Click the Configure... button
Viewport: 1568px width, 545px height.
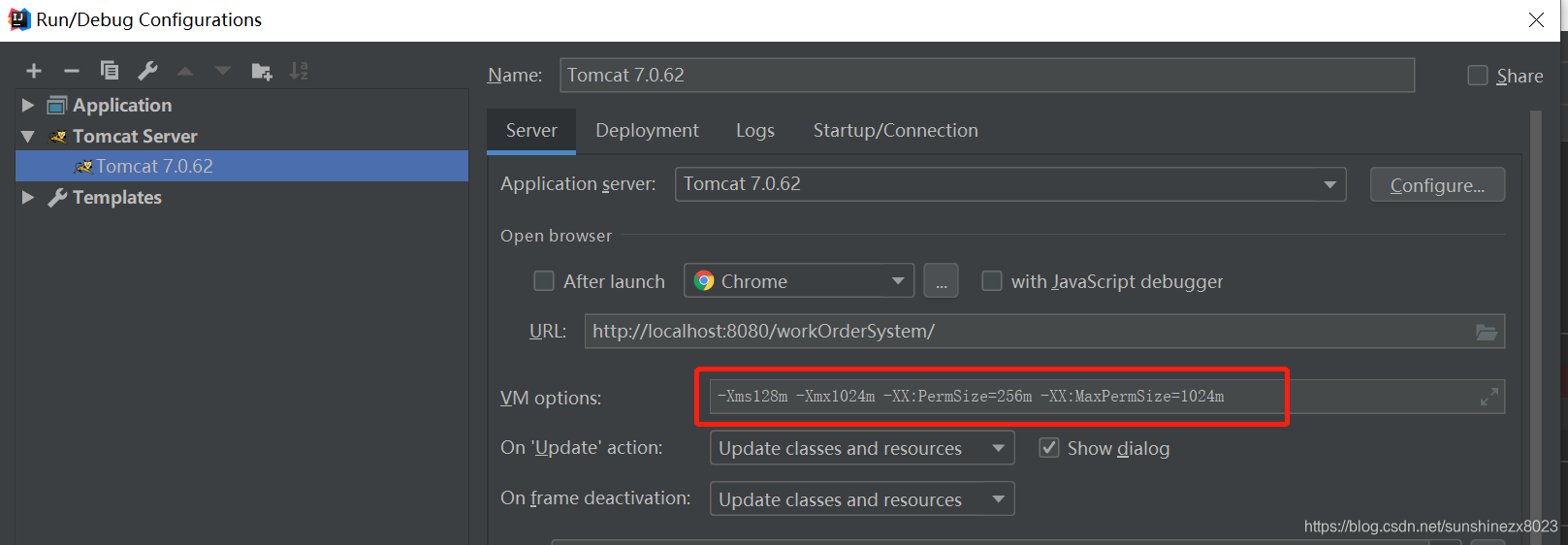(1437, 185)
